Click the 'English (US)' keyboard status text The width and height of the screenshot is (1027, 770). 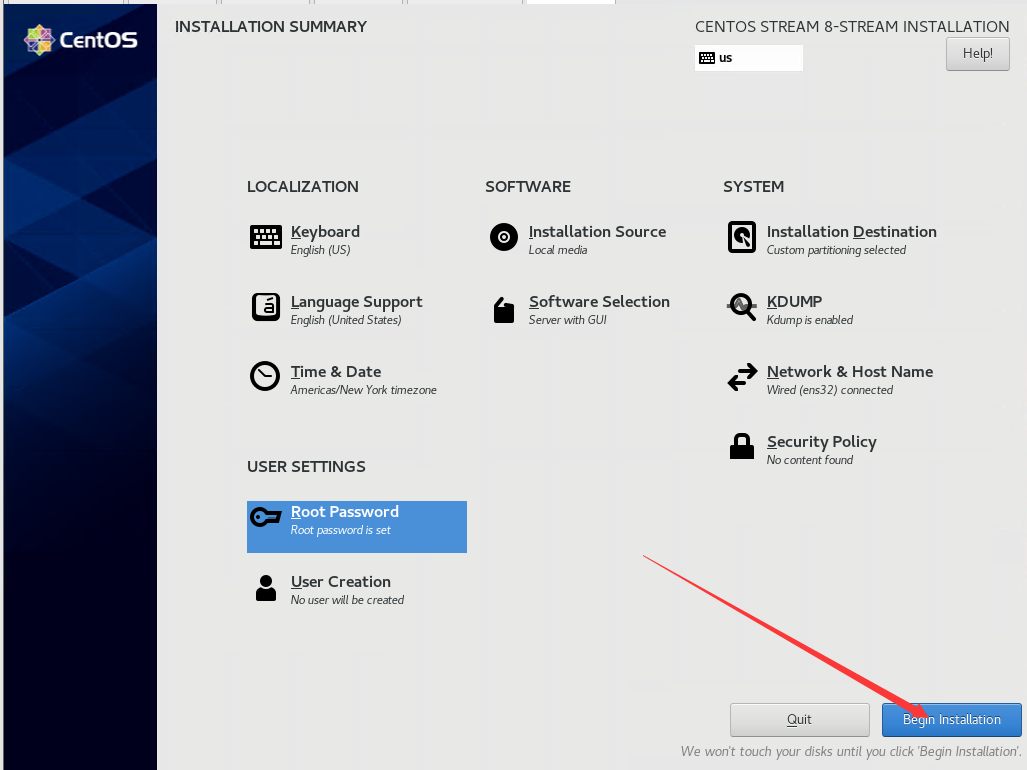320,250
